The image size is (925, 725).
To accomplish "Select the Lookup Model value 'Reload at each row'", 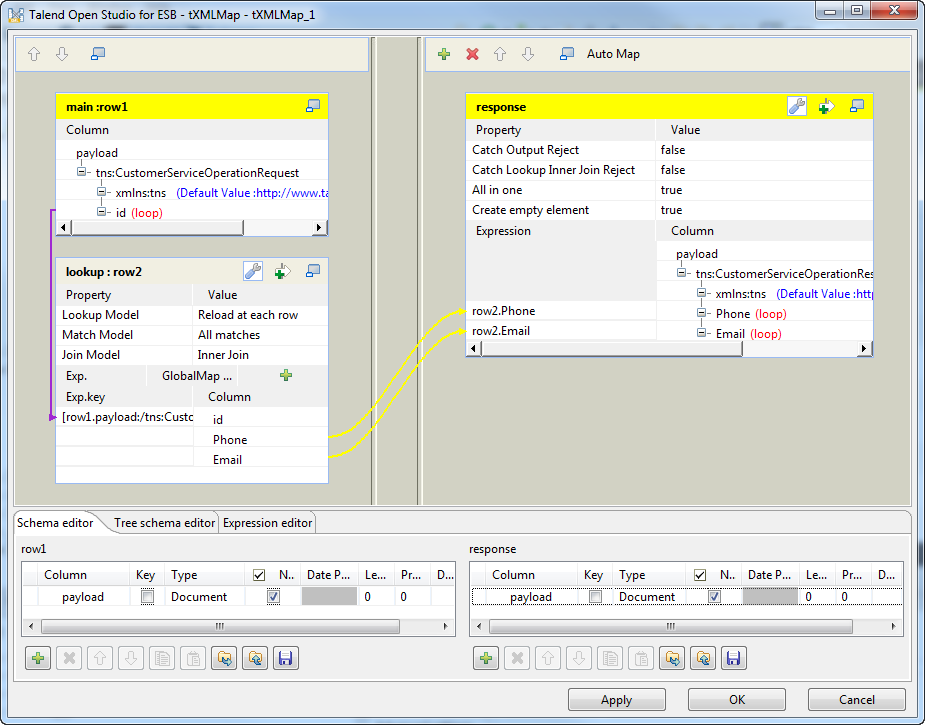I will click(x=248, y=315).
